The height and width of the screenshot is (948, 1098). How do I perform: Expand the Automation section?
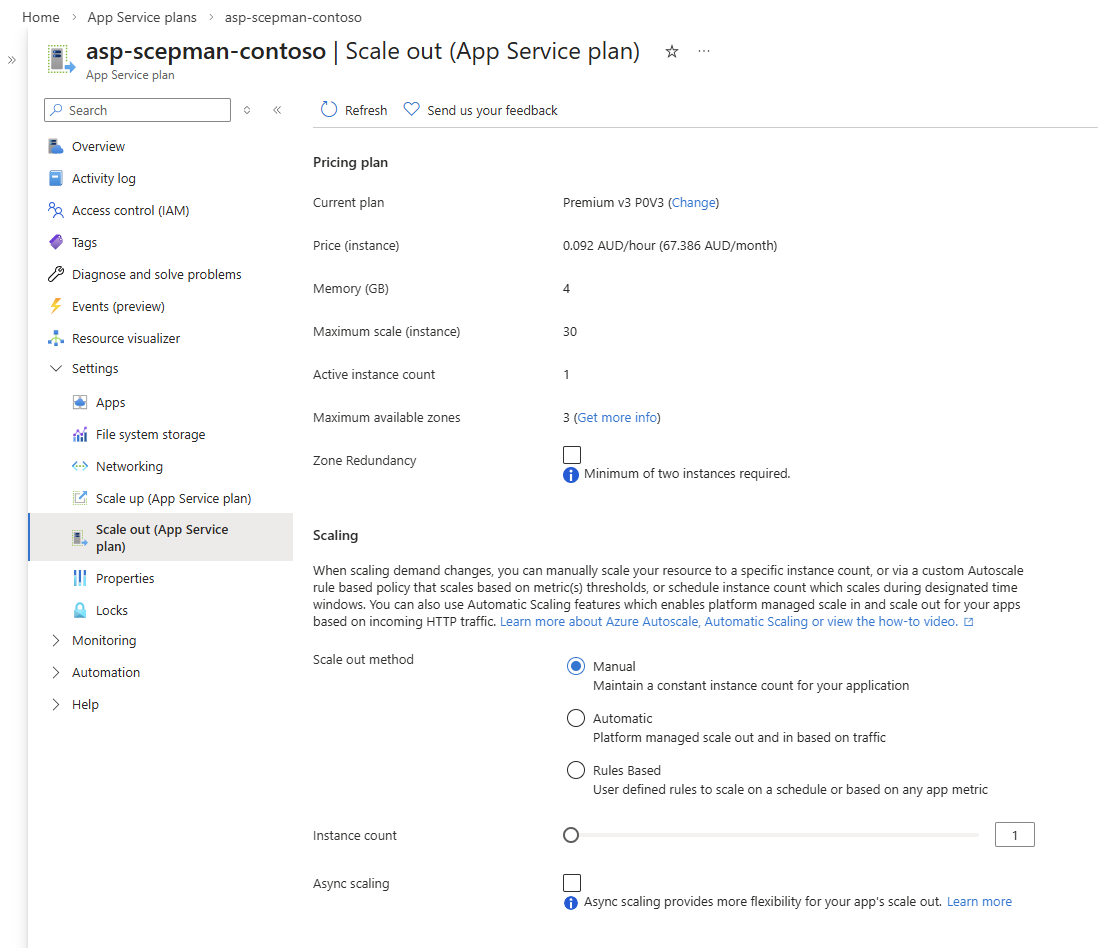tap(56, 672)
